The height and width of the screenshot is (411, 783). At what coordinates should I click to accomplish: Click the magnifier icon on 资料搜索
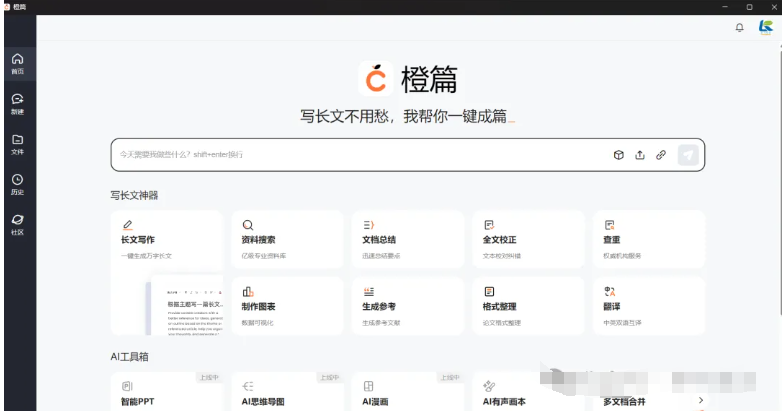(248, 225)
